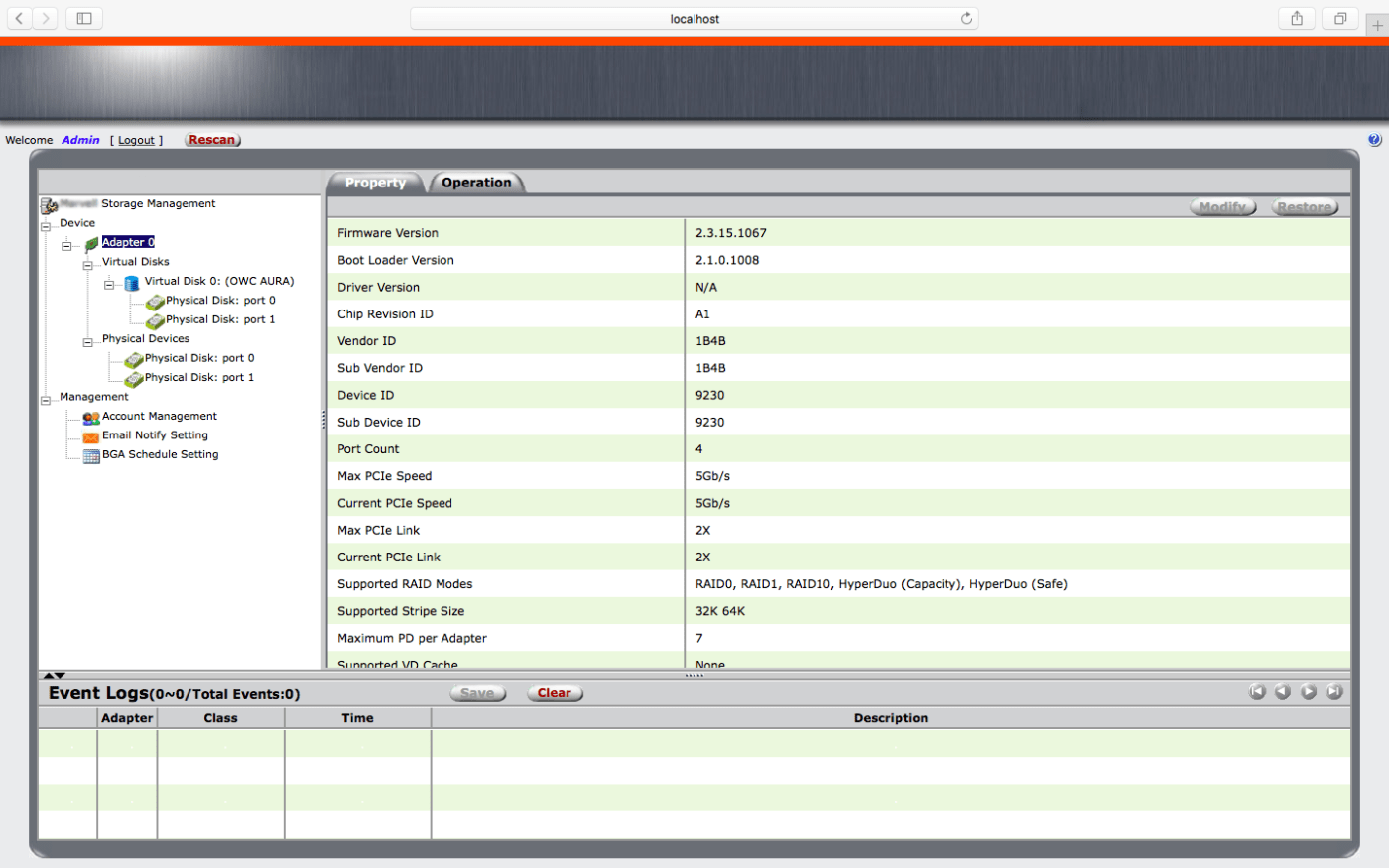Viewport: 1389px width, 868px height.
Task: Click the BGA Schedule Setting calendar icon
Action: click(91, 456)
